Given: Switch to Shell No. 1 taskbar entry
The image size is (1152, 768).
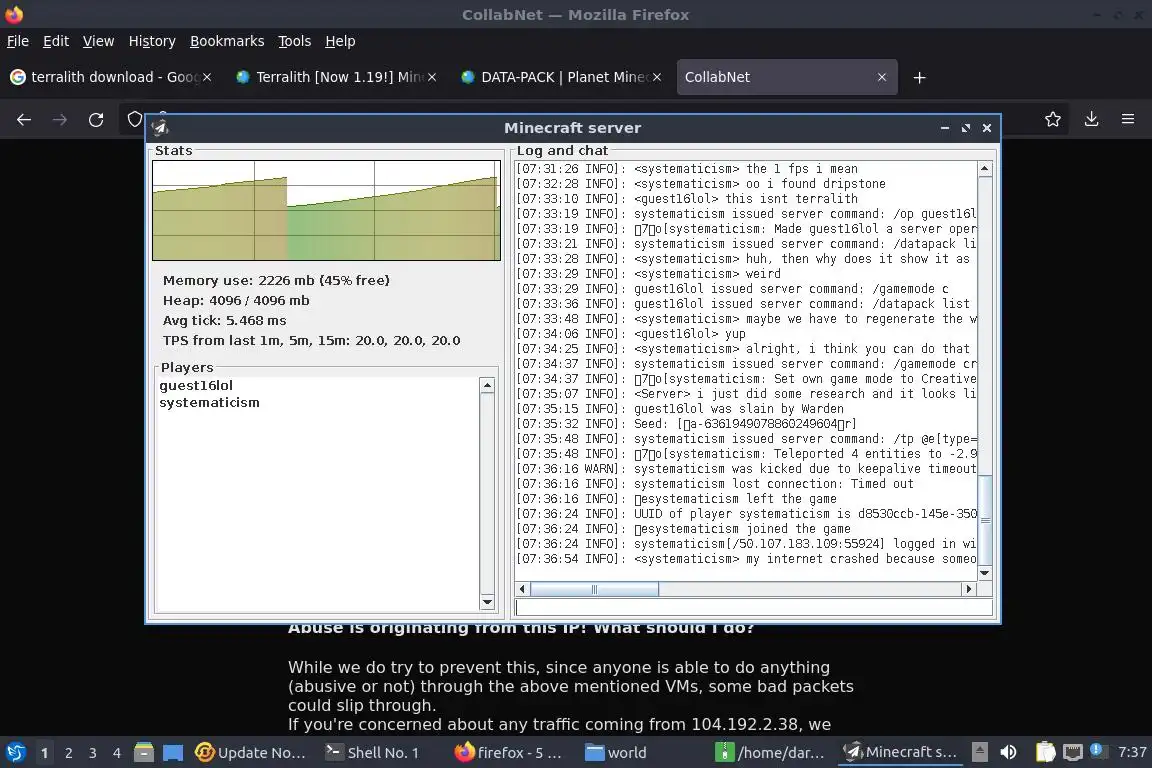Looking at the screenshot, I should (372, 753).
